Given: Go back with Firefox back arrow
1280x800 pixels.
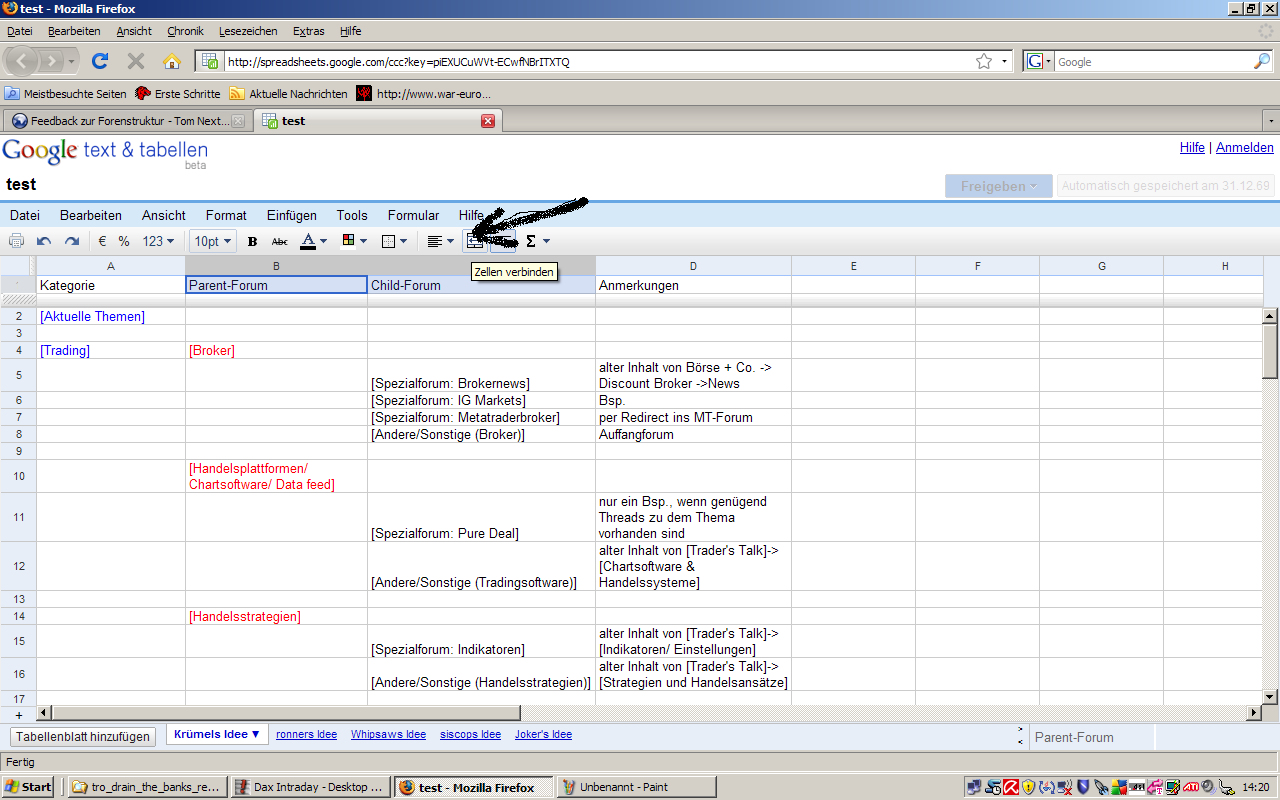Looking at the screenshot, I should pyautogui.click(x=22, y=61).
